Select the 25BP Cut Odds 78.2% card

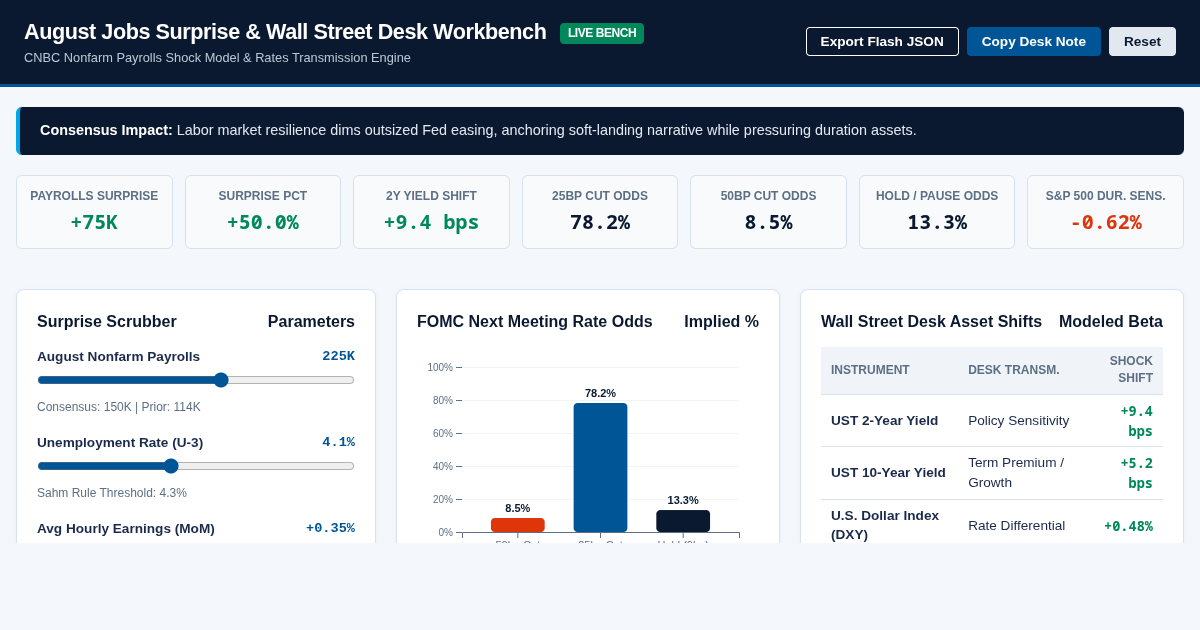600,212
